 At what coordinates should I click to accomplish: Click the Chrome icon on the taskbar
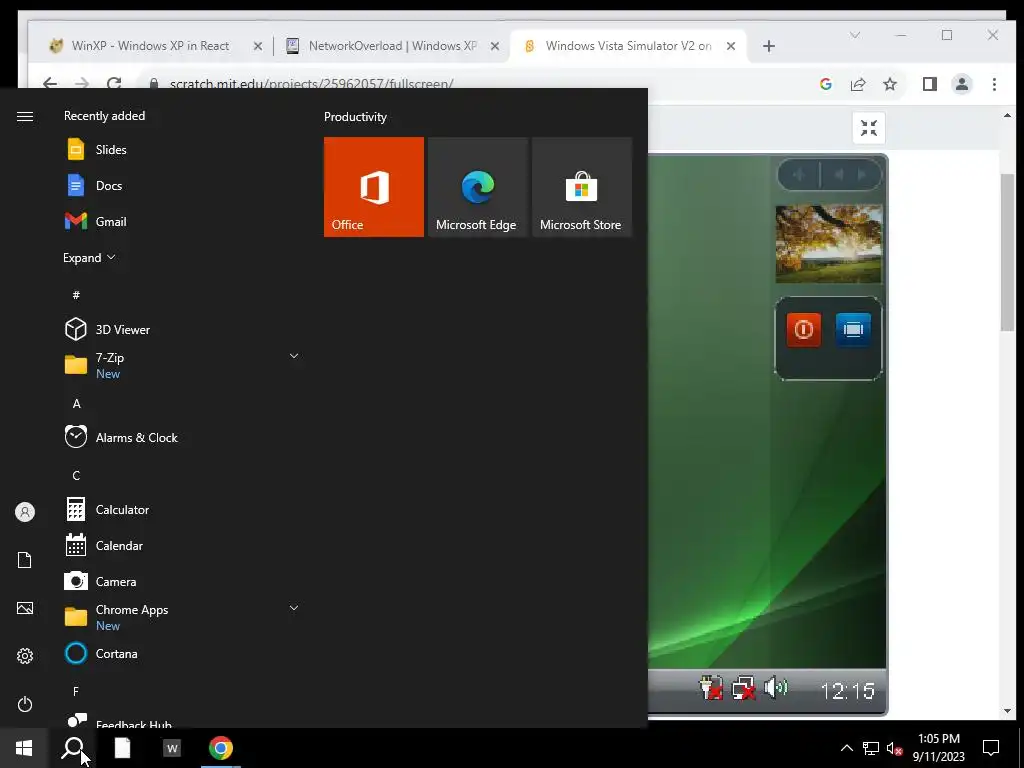point(221,748)
